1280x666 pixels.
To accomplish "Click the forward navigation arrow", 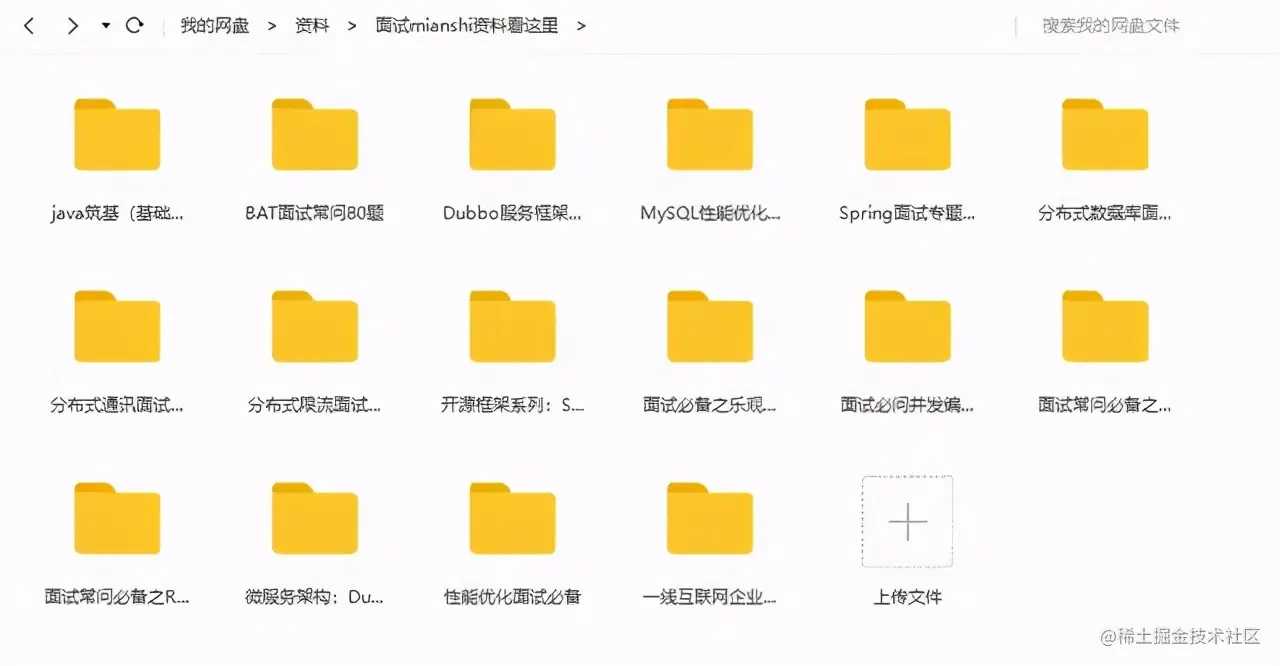I will pos(72,25).
